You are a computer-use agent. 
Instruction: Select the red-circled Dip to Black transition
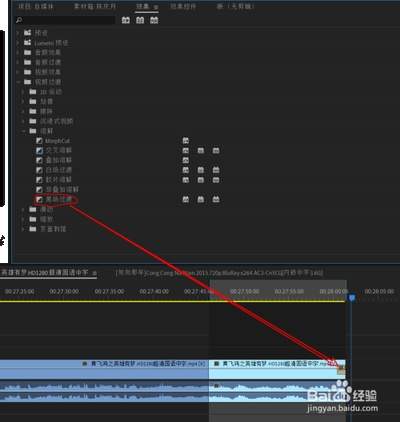click(55, 199)
